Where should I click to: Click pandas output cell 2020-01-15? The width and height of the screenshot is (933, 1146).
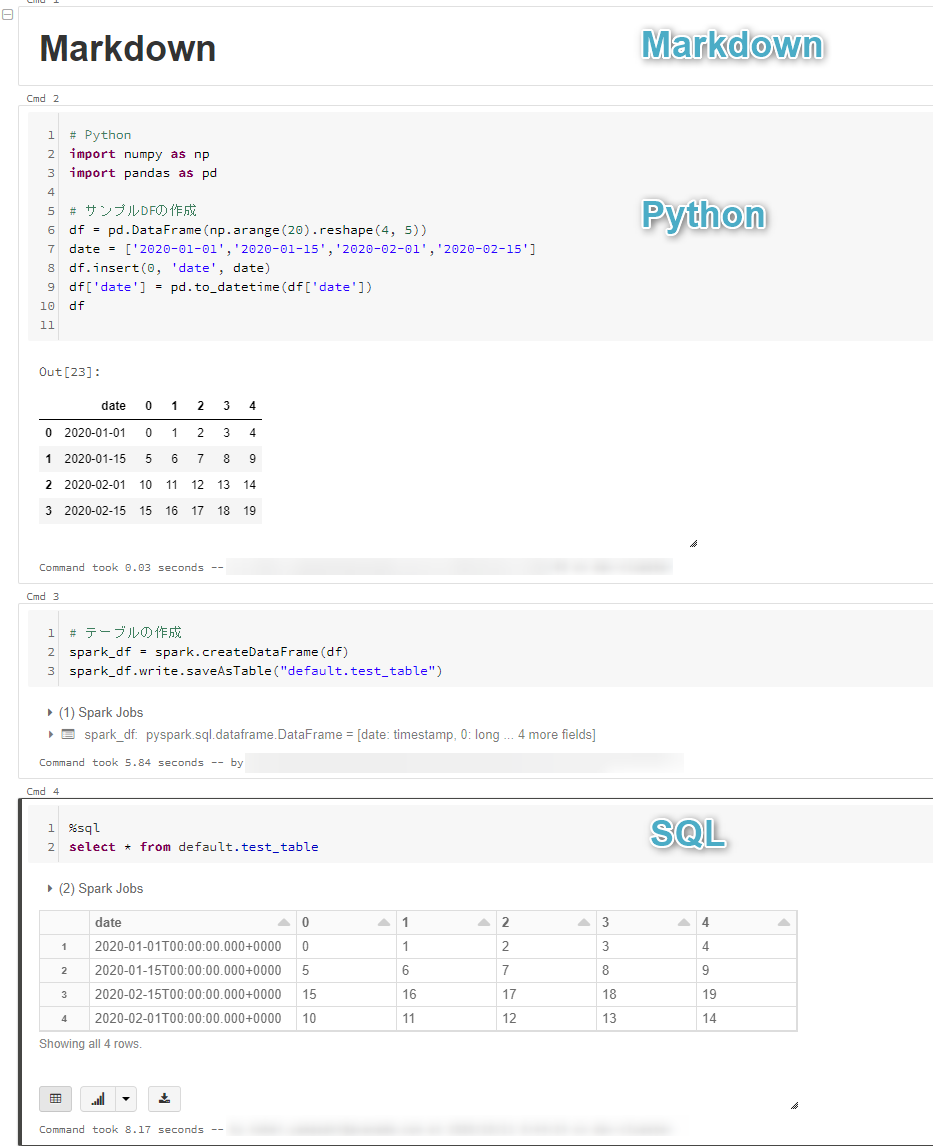pos(95,459)
